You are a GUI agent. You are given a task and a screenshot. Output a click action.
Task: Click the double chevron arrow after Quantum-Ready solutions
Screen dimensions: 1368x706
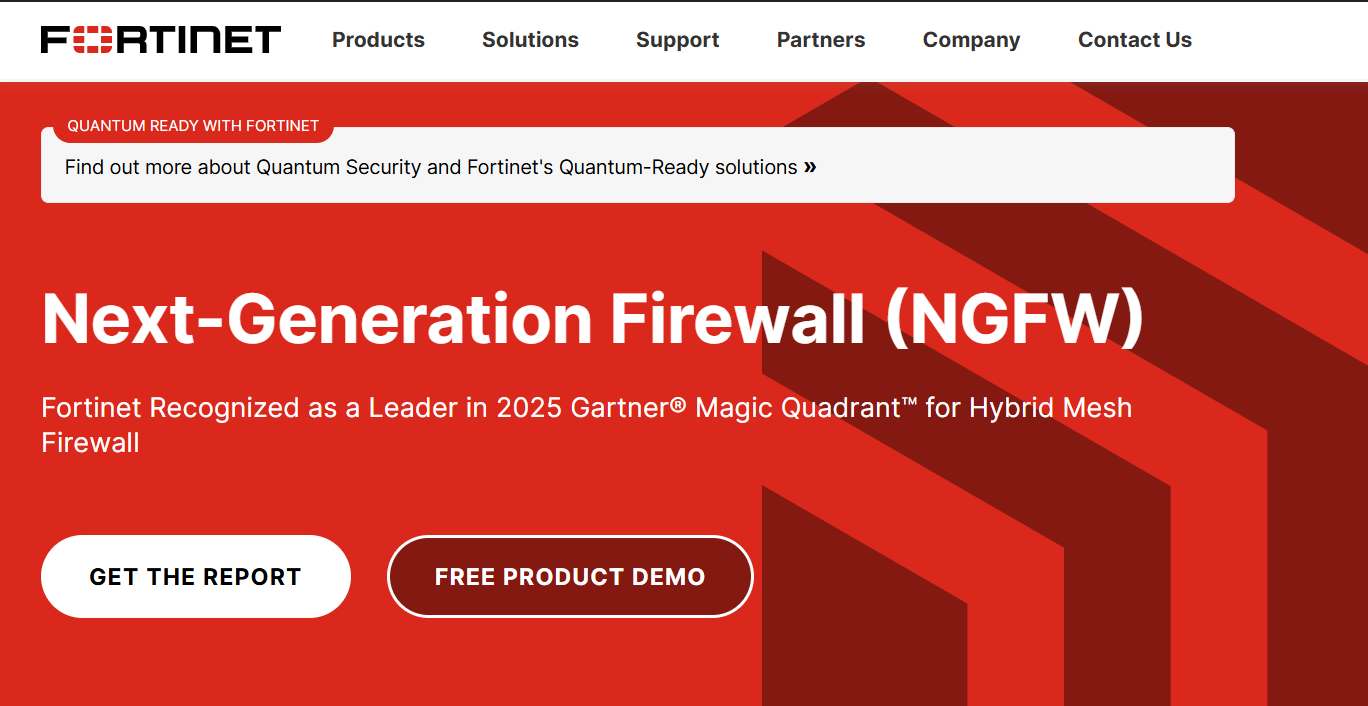(x=810, y=167)
